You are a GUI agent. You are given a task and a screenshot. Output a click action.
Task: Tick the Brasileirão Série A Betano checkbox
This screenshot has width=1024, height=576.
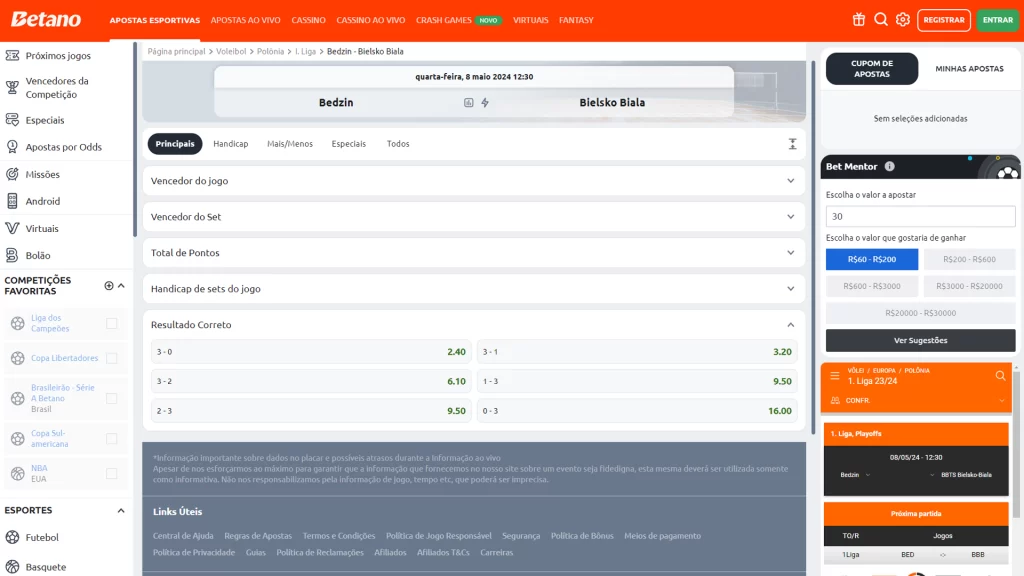pos(112,398)
